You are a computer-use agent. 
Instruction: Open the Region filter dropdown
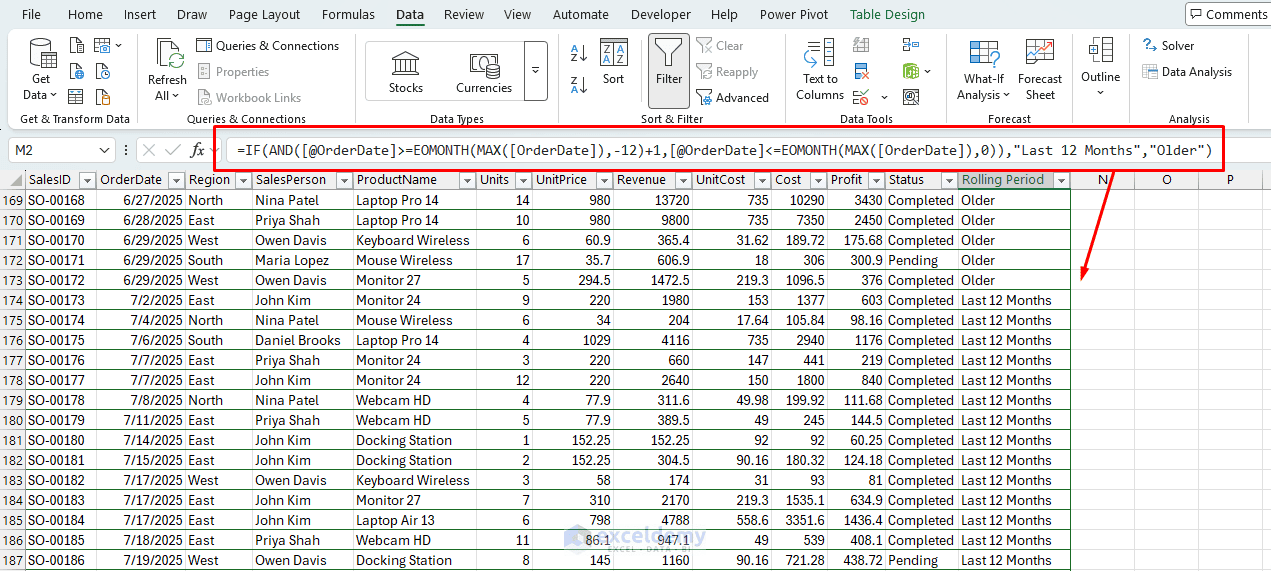pos(242,180)
